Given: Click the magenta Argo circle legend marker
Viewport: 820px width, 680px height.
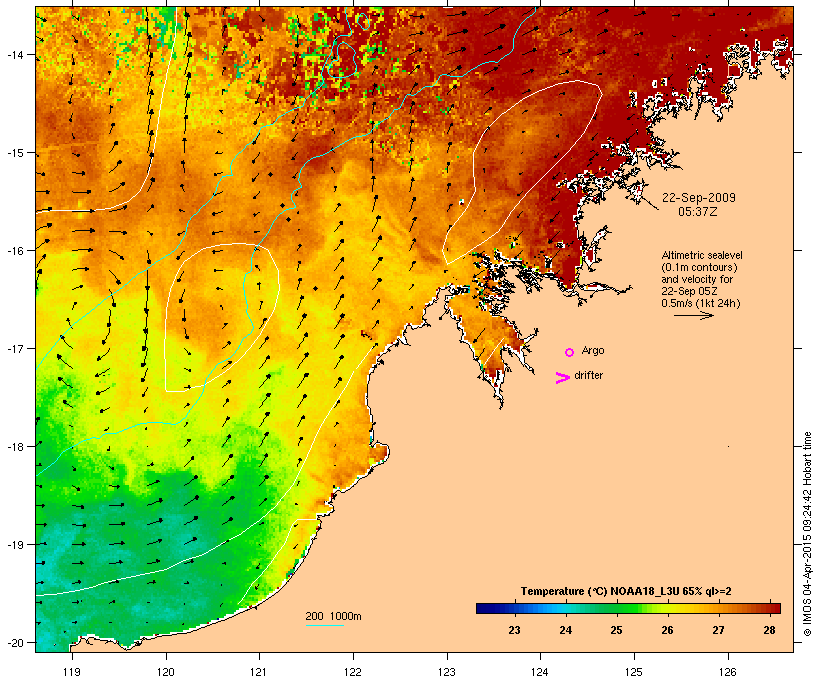Looking at the screenshot, I should pyautogui.click(x=570, y=352).
